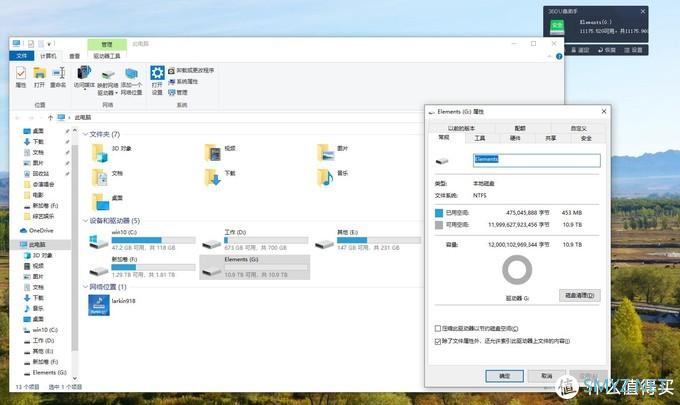Click the Elements drive name text field
This screenshot has height=405, width=680.
point(535,159)
